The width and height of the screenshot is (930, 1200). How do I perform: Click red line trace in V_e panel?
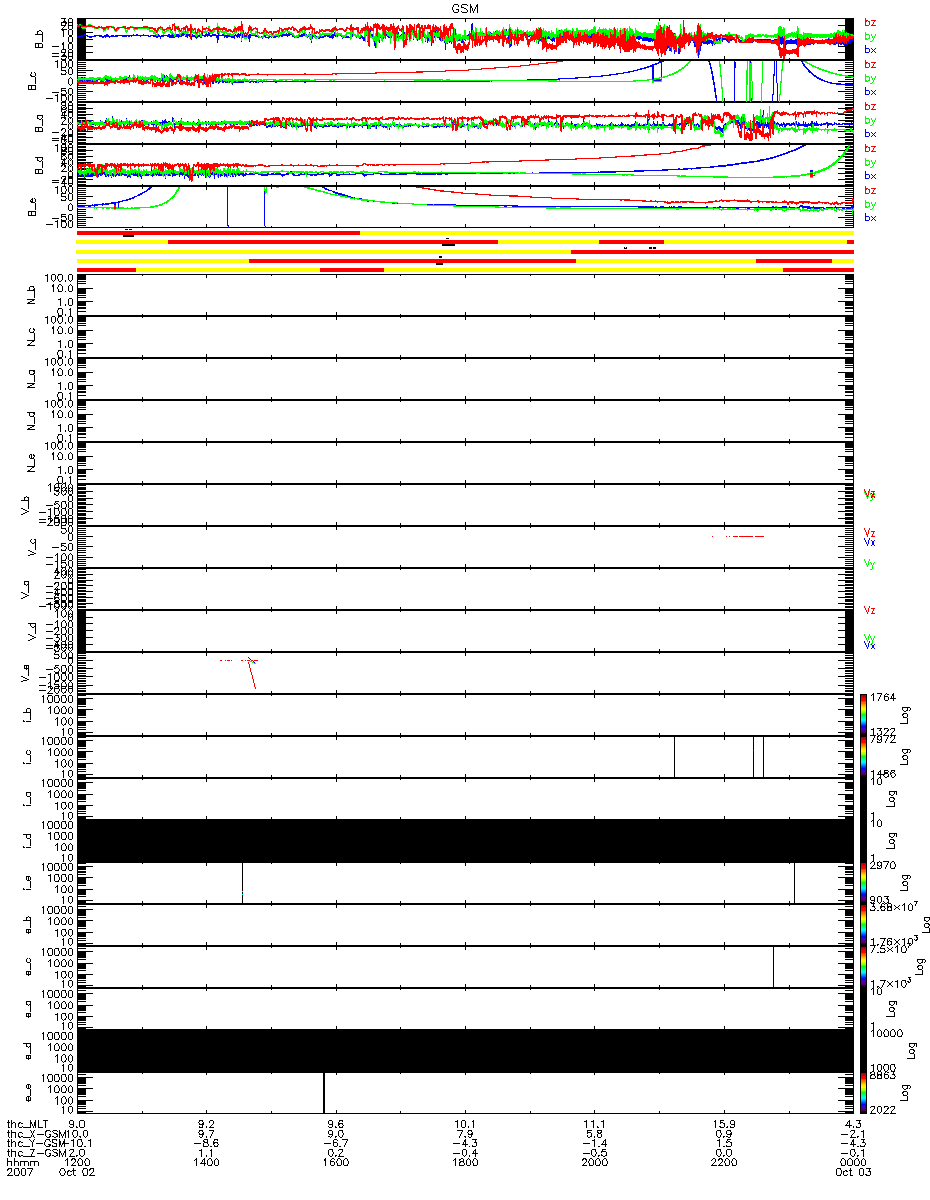[251, 675]
